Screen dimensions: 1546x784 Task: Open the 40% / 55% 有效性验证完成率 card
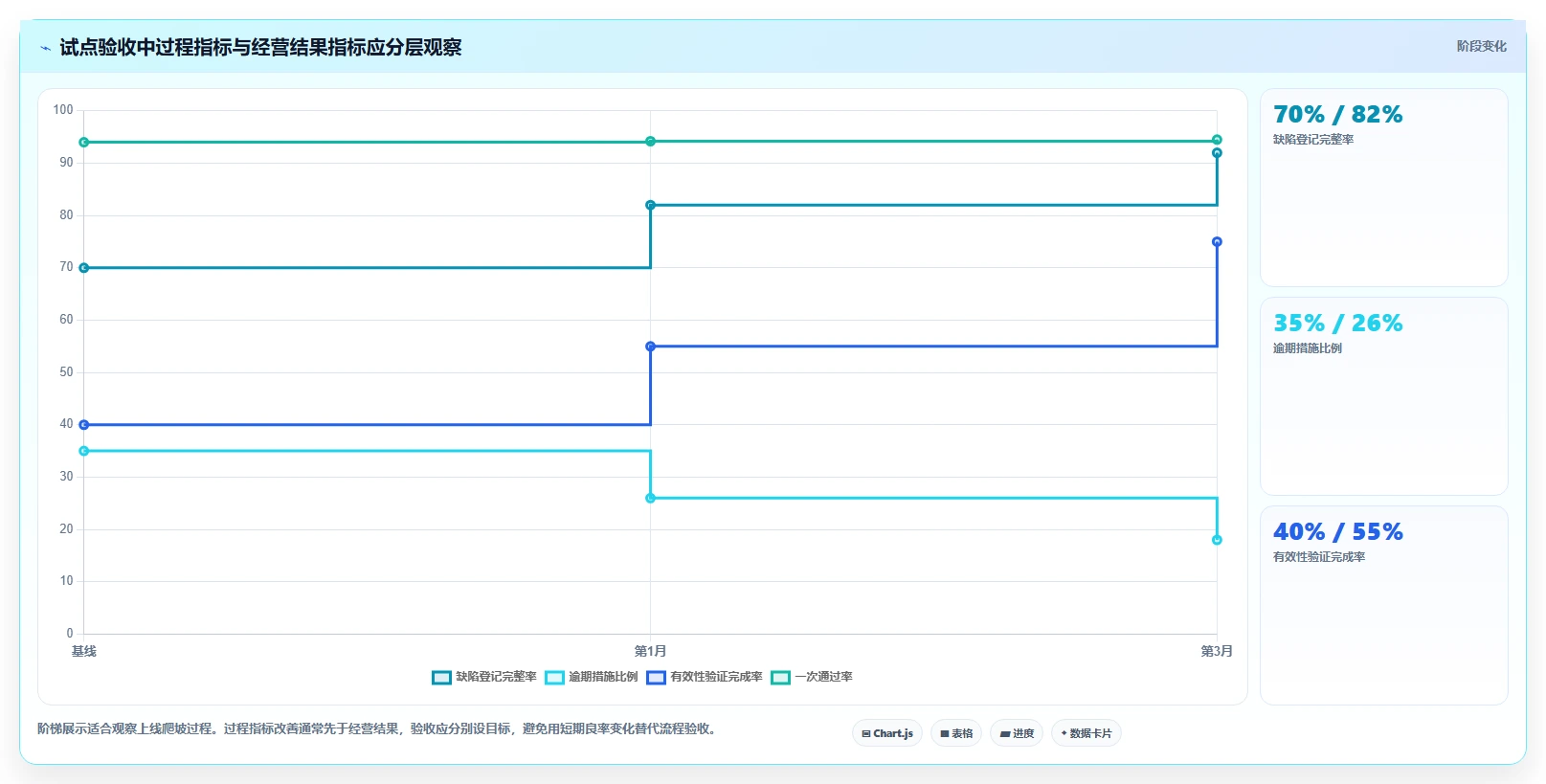click(1384, 605)
